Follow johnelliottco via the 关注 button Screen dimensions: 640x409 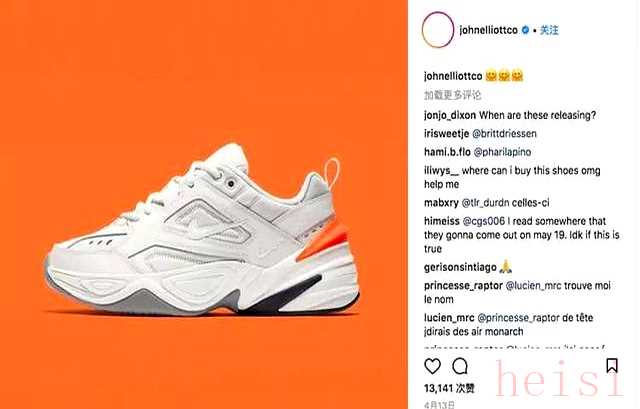click(549, 30)
